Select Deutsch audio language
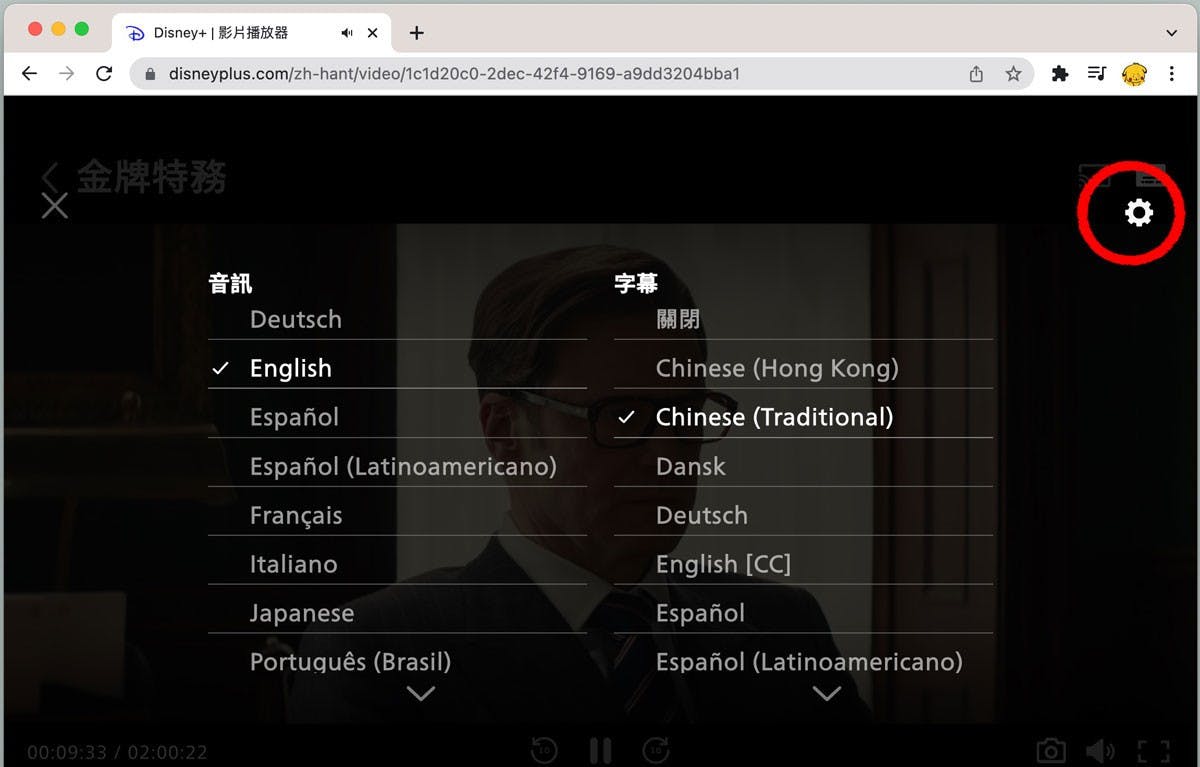 pyautogui.click(x=397, y=320)
